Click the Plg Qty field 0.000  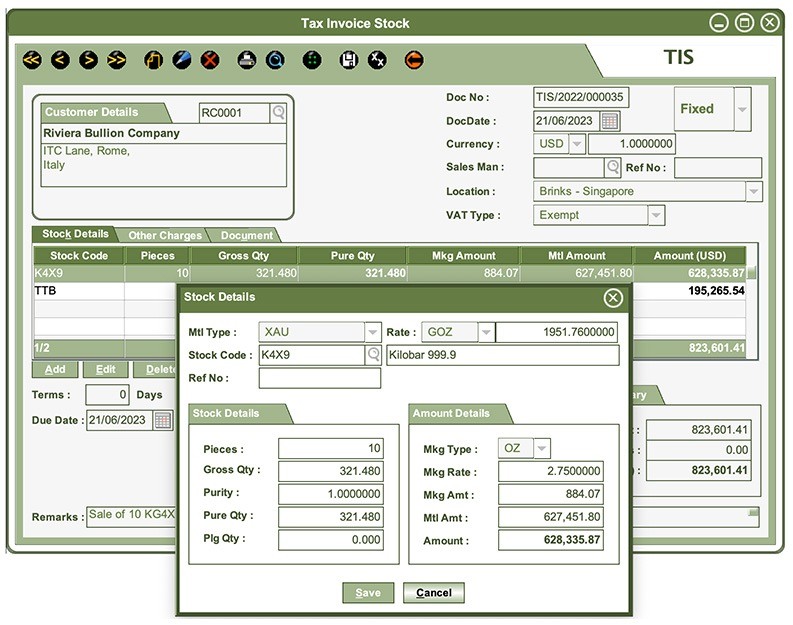pos(331,540)
